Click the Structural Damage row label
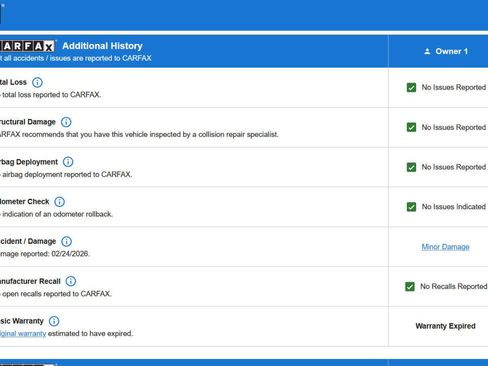This screenshot has height=366, width=488. click(28, 122)
